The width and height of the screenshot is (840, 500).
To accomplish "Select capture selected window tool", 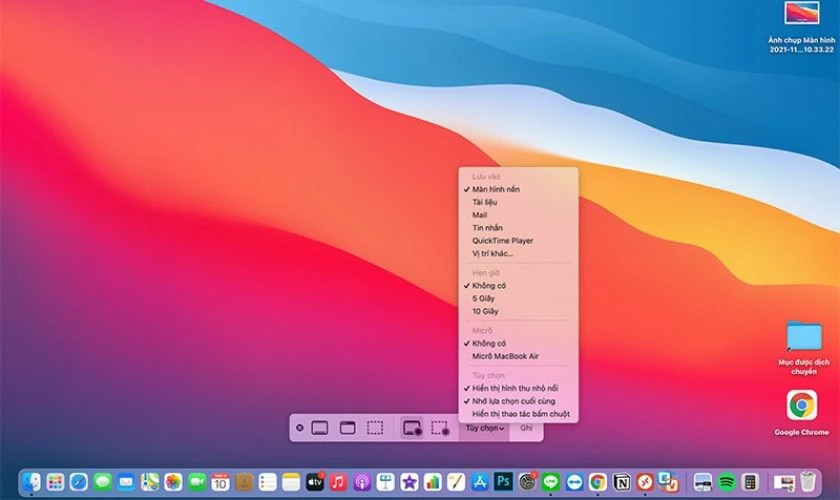I will pyautogui.click(x=348, y=428).
